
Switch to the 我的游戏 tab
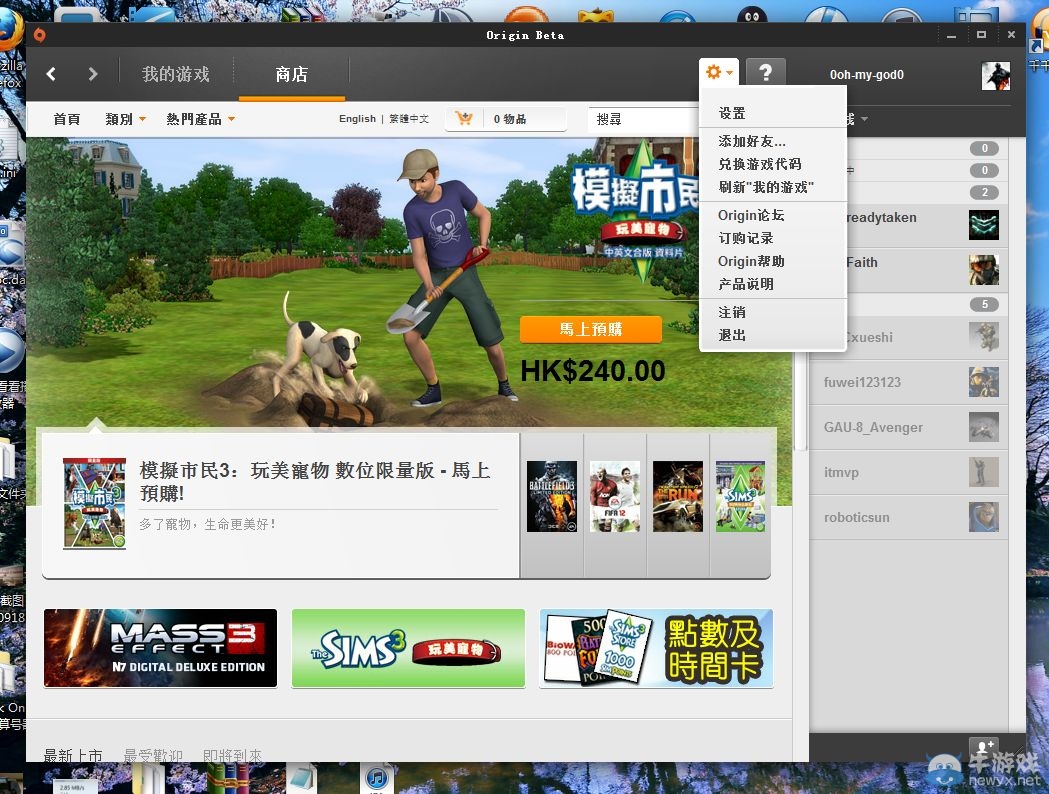click(x=175, y=74)
